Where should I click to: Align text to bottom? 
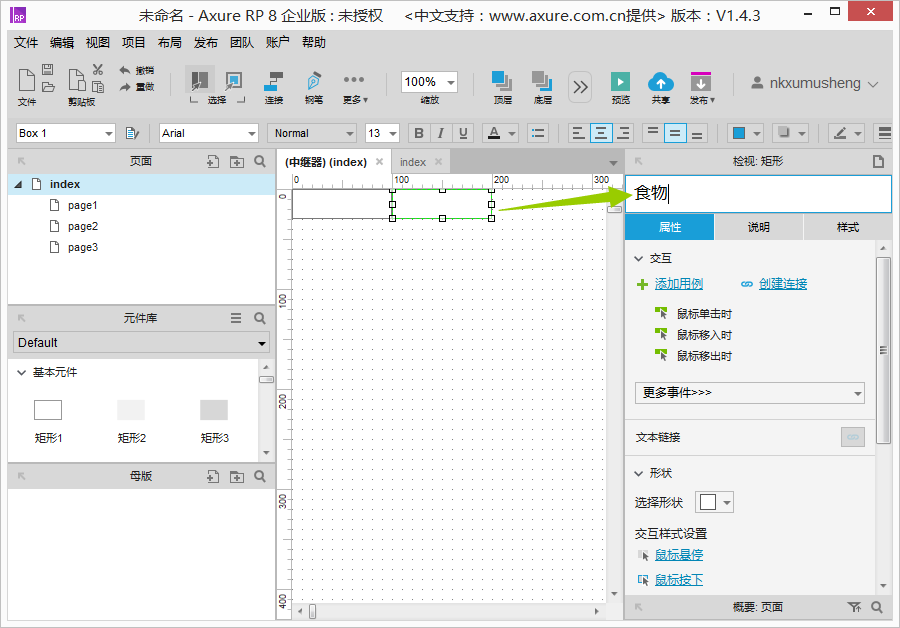[697, 133]
